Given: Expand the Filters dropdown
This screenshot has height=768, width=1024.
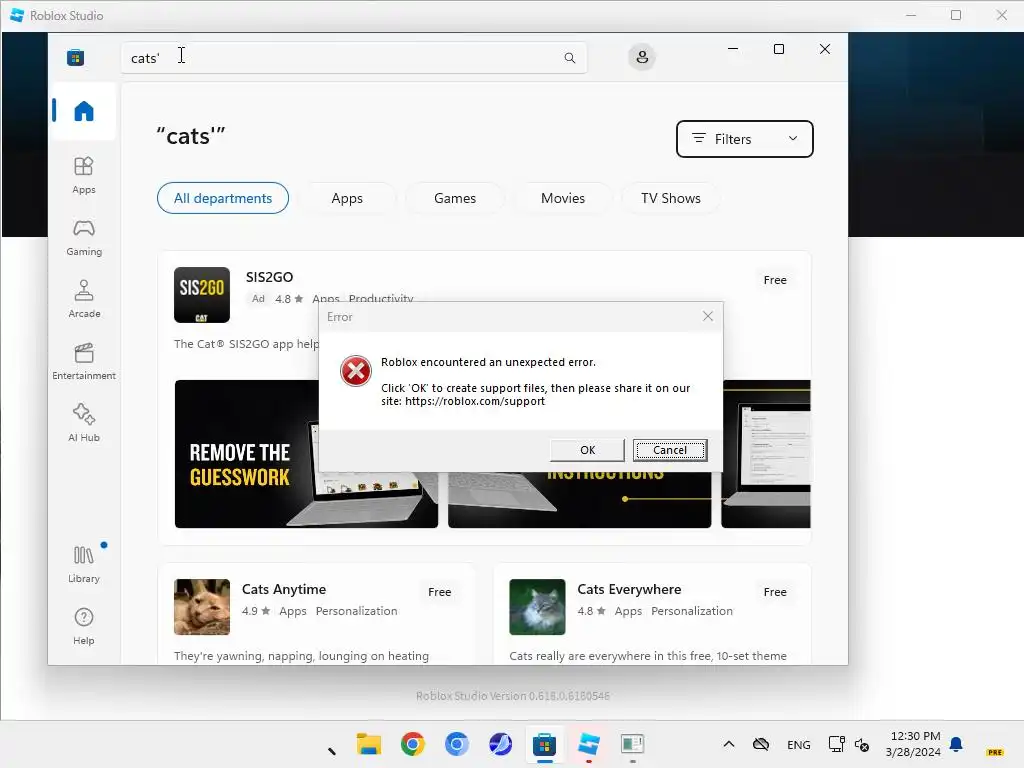Looking at the screenshot, I should tap(744, 138).
